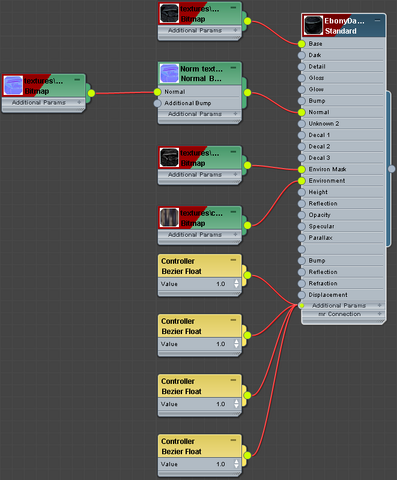The image size is (397, 480).
Task: Click the value stepper of the last Controller
Action: pos(236,464)
